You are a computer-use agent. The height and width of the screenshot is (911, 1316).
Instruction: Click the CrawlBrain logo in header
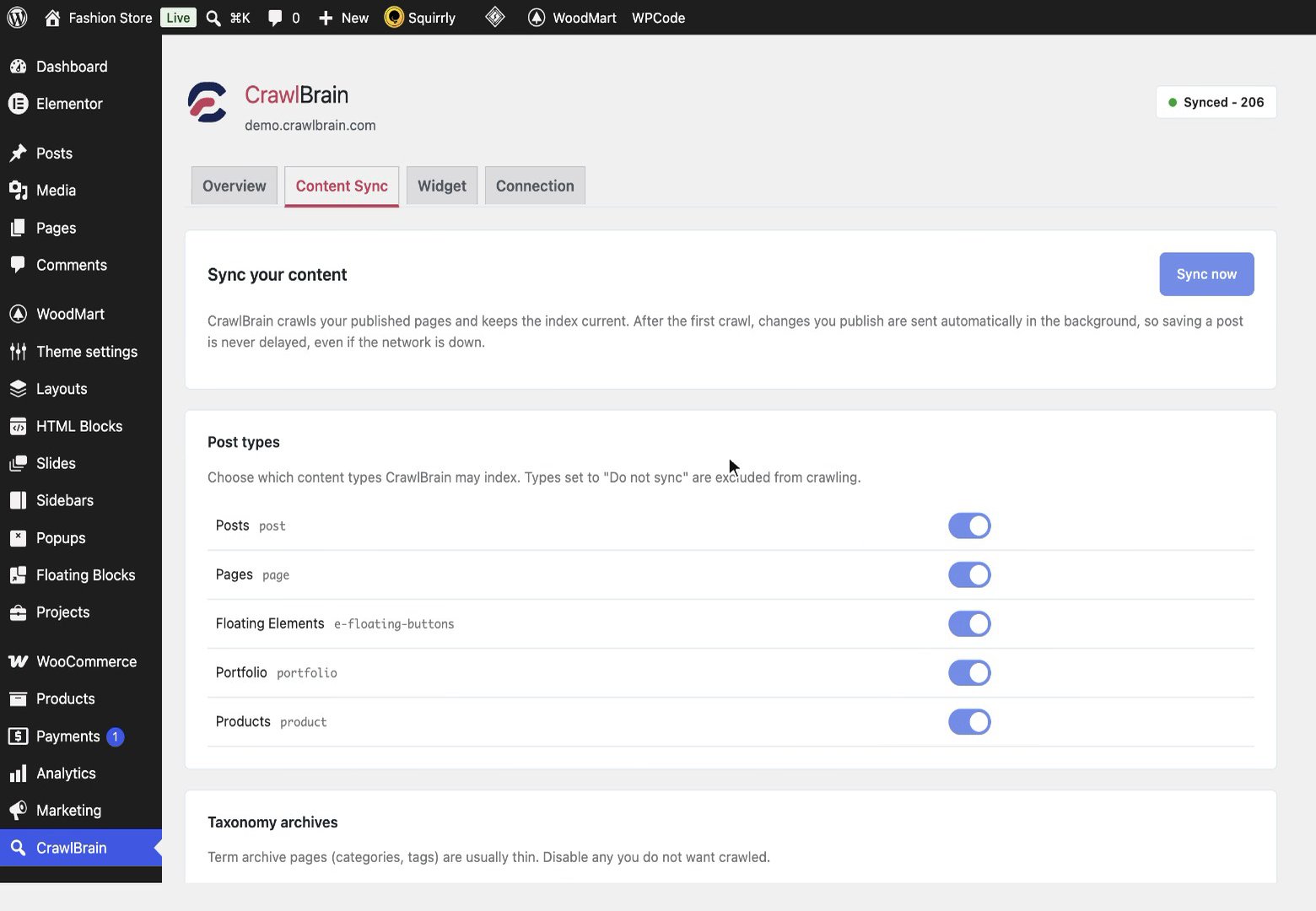pyautogui.click(x=208, y=103)
